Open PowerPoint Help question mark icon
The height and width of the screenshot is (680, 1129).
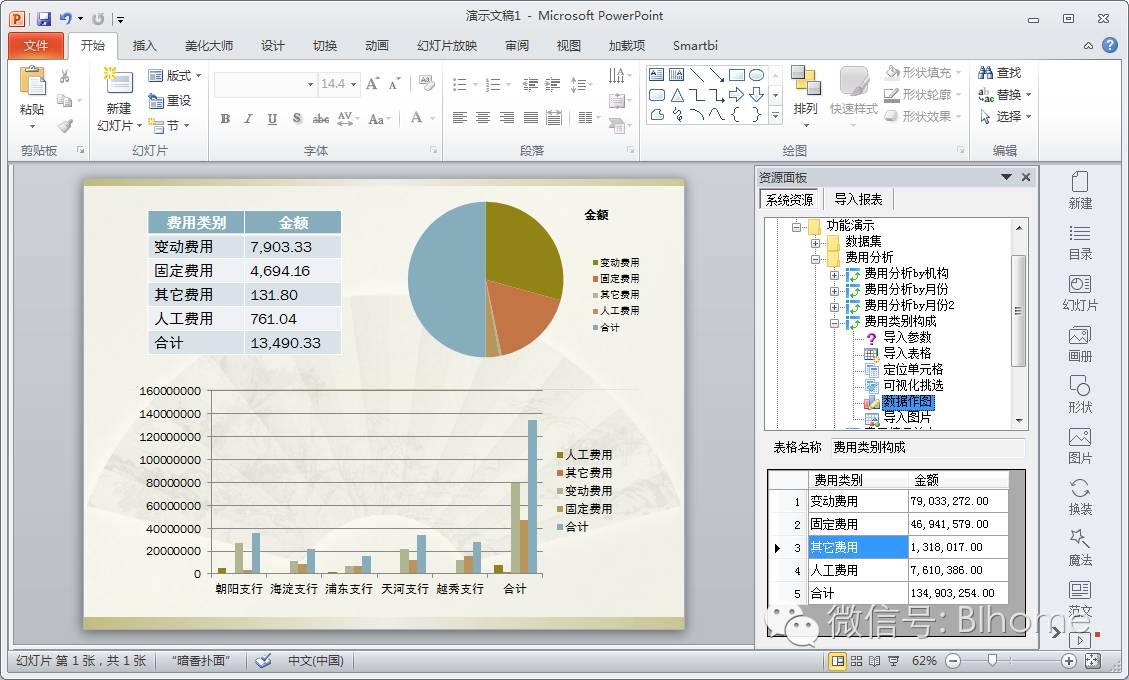coord(1109,45)
